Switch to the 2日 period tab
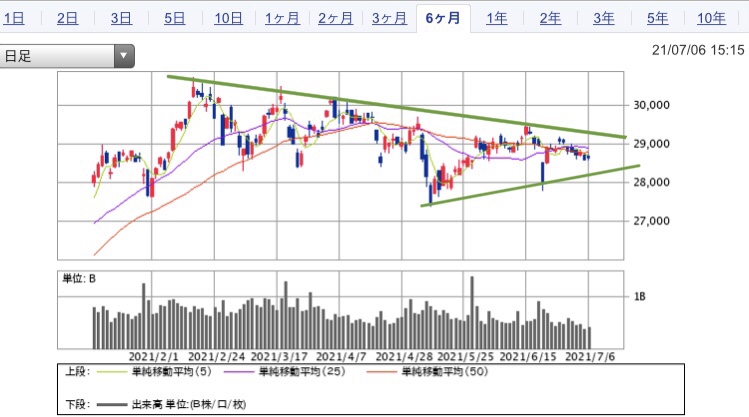Screen dimensions: 749x417 67,19
